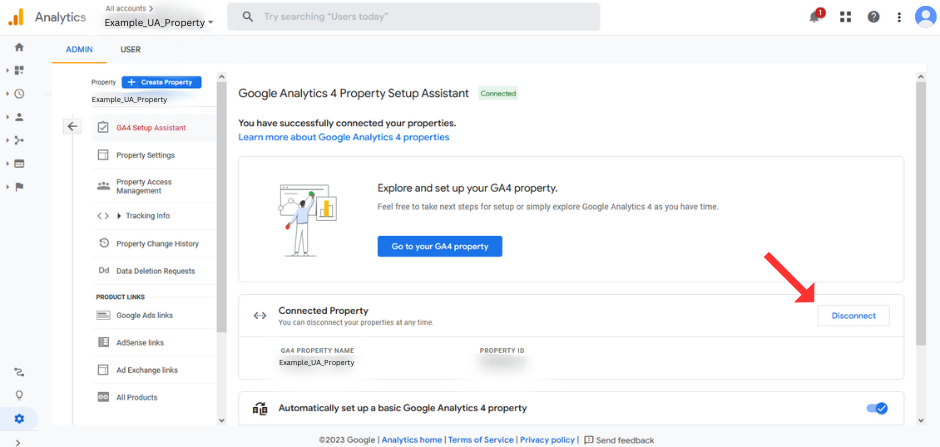Open the Conversions flag icon
This screenshot has width=940, height=447.
point(19,187)
